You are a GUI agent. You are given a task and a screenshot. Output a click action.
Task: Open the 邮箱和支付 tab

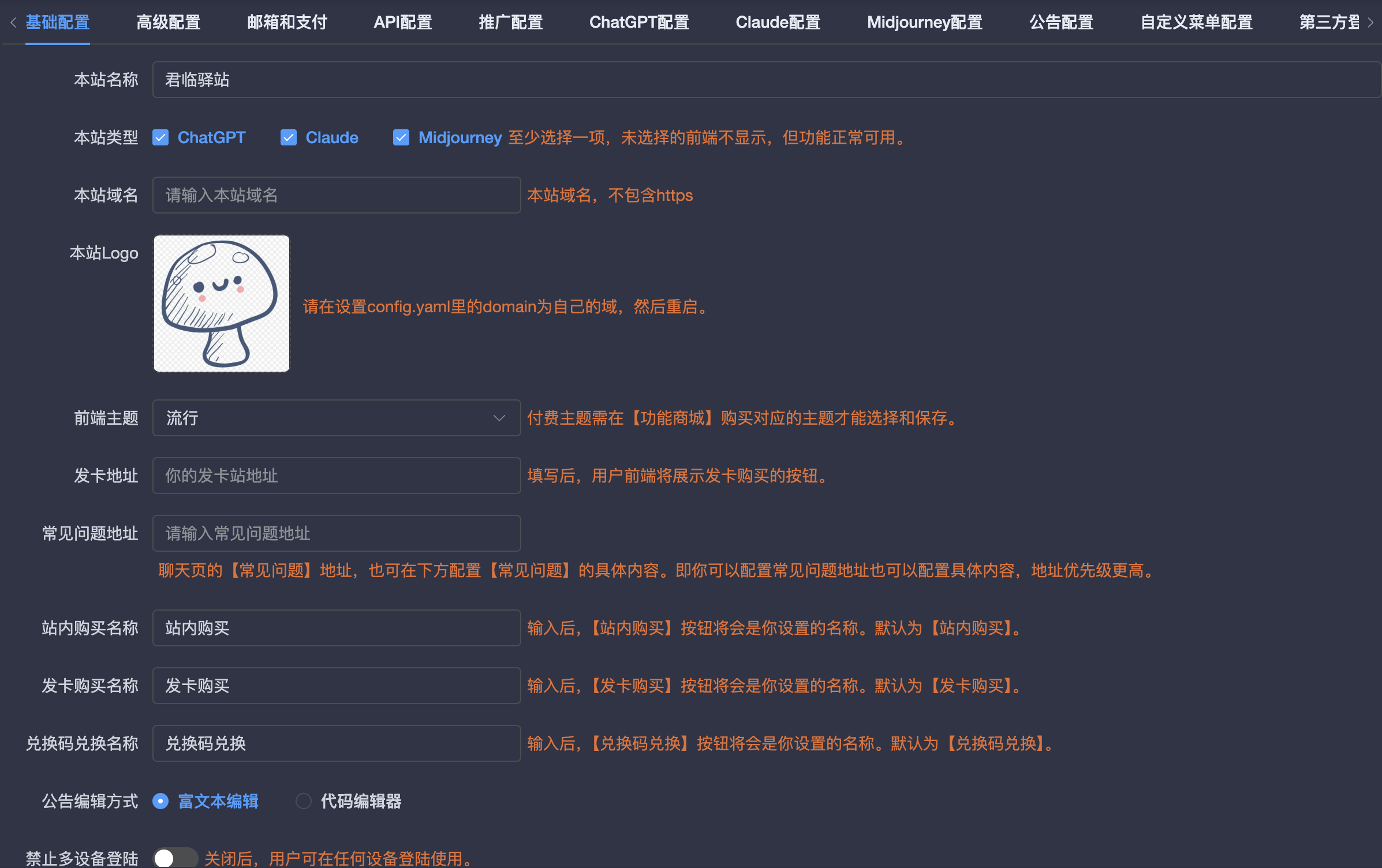coord(287,23)
